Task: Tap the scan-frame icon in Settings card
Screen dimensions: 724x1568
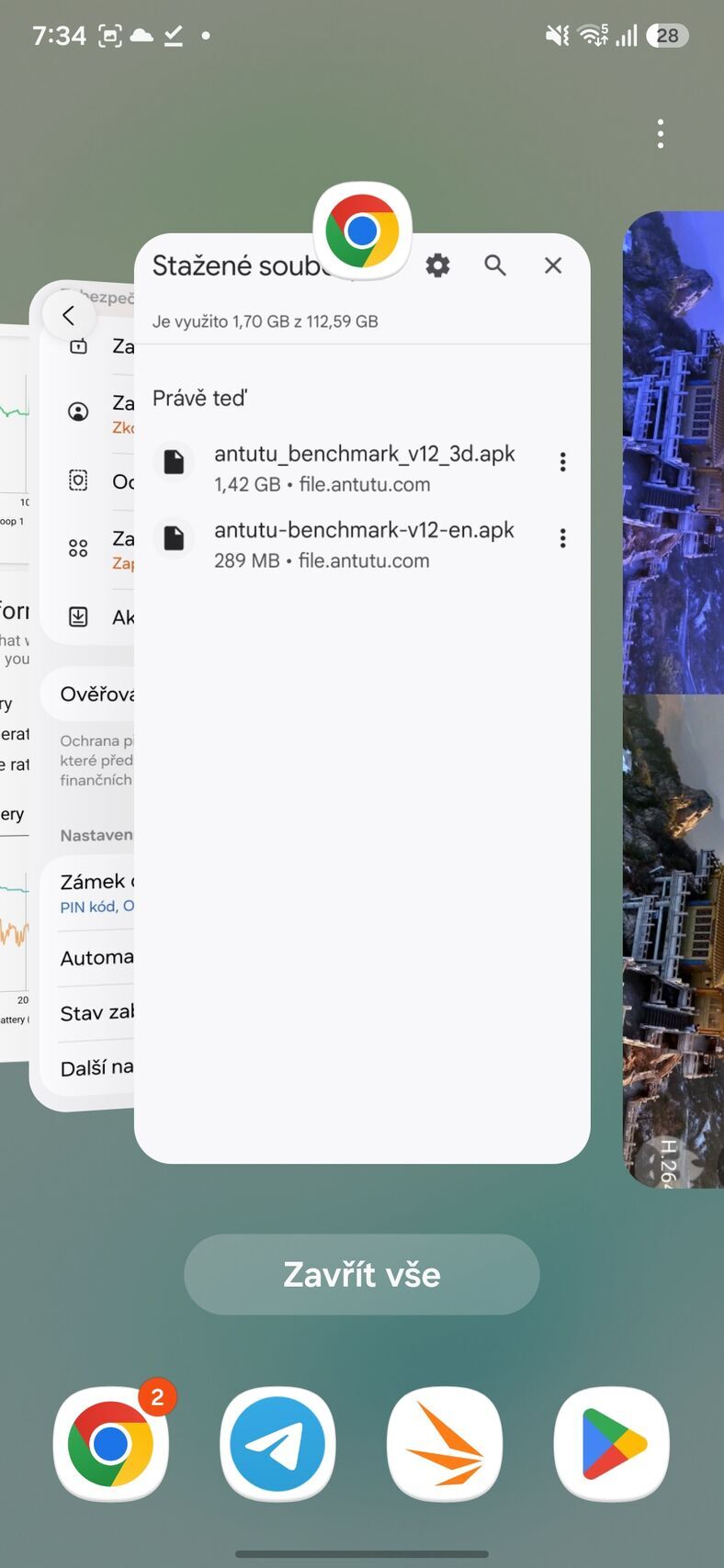Action: click(x=79, y=480)
